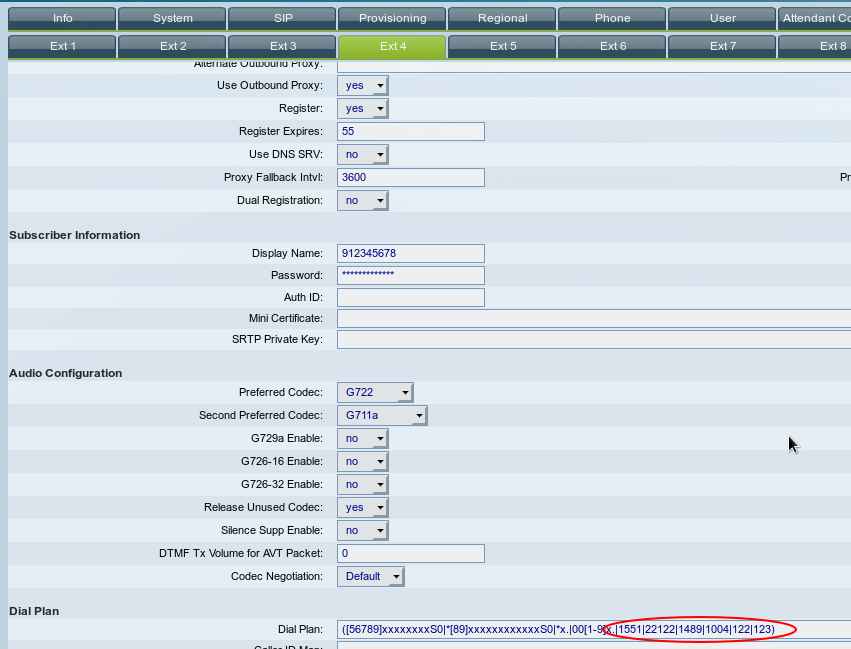Open the Use Outbound Proxy dropdown
The width and height of the screenshot is (851, 649).
[x=363, y=86]
